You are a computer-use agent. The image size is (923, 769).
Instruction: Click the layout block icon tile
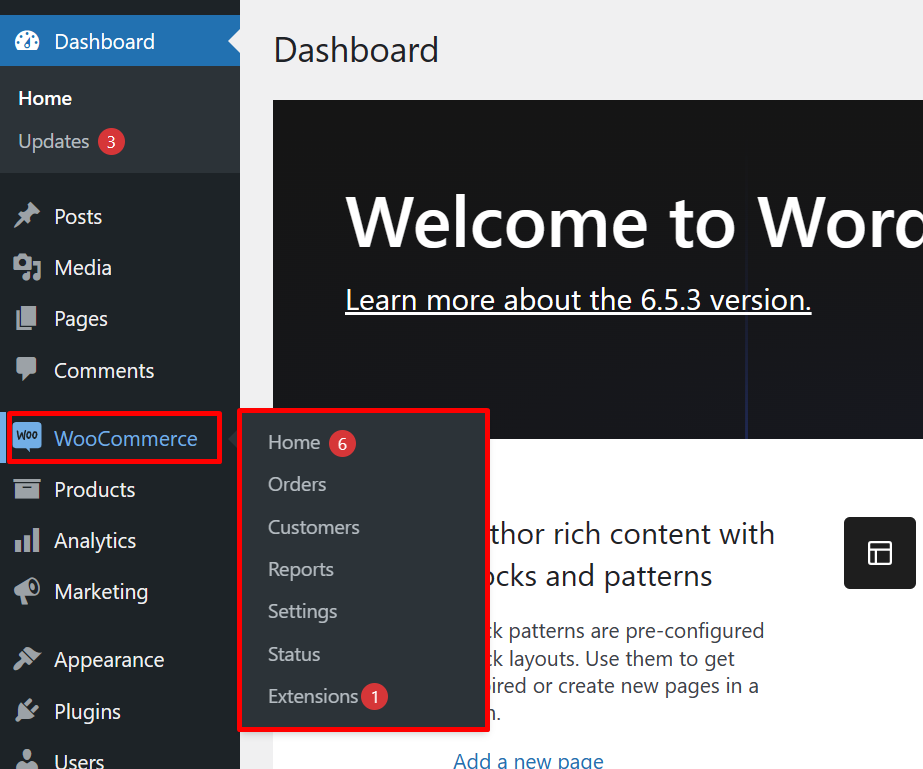(879, 553)
